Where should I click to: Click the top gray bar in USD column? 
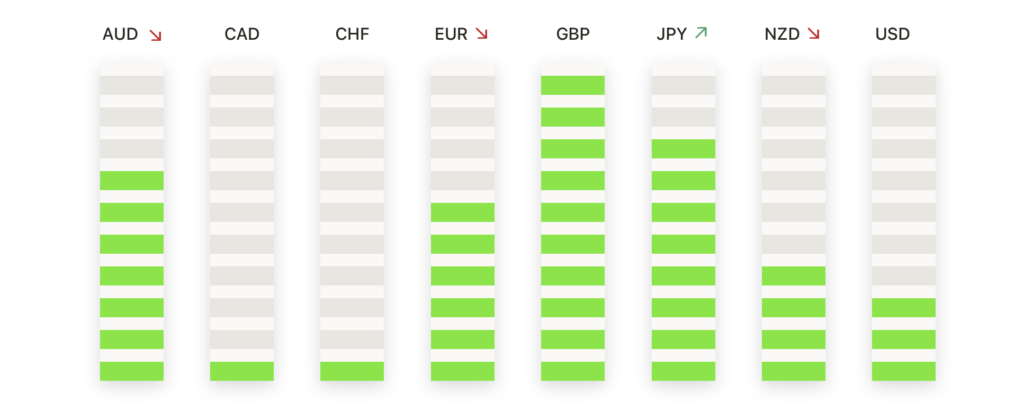coord(903,85)
